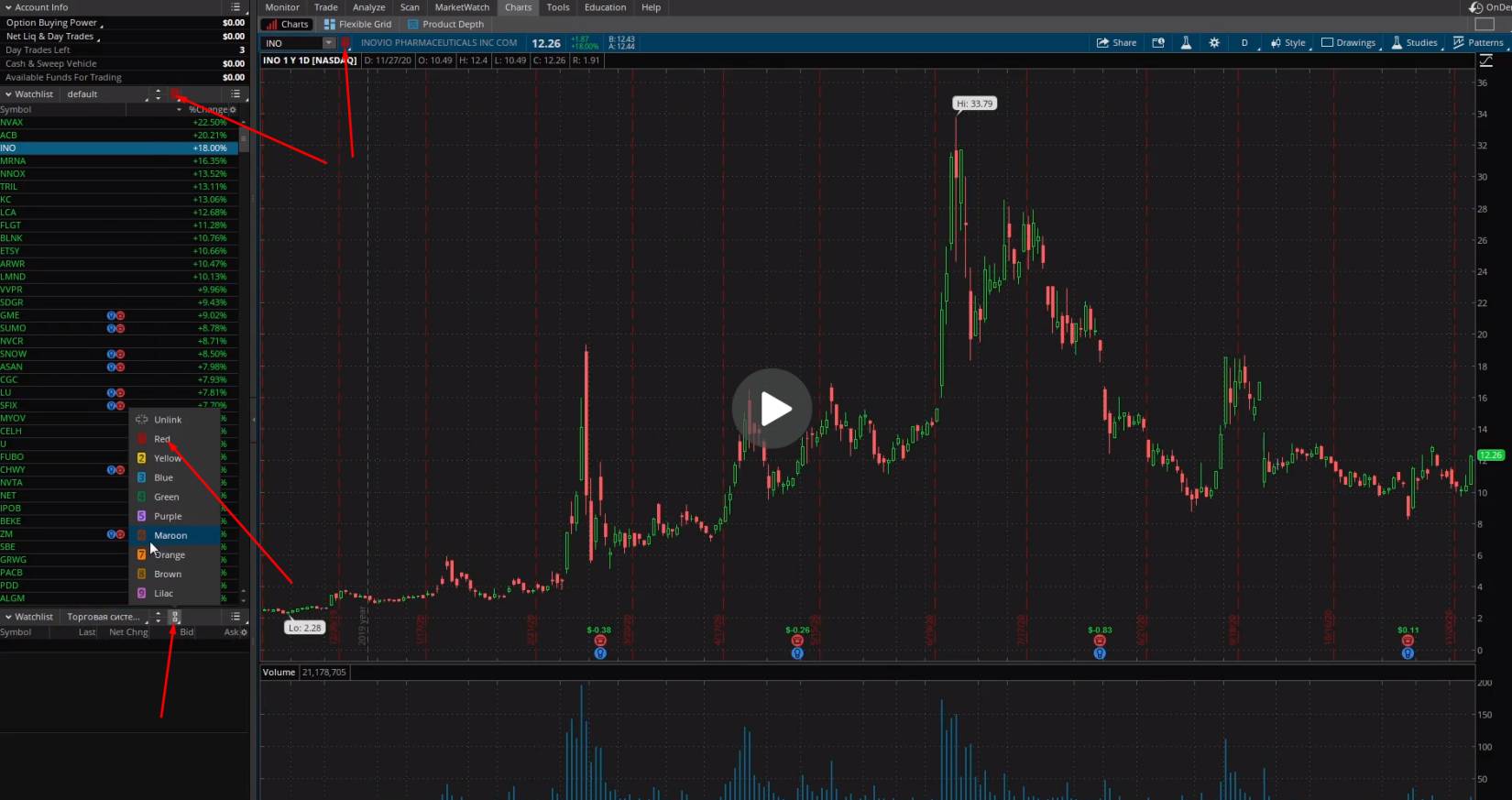This screenshot has width=1512, height=800.
Task: Click the red symbol link icon on chart
Action: [345, 43]
